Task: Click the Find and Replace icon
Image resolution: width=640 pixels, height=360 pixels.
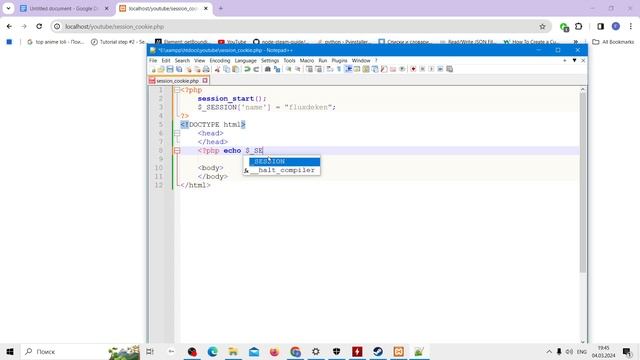Action: [x=277, y=69]
